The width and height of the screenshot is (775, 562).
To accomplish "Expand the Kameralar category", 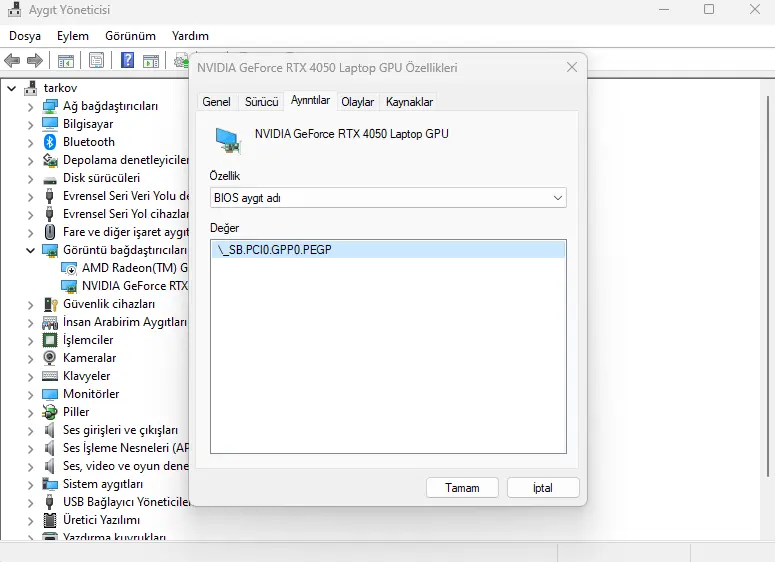I will pos(31,358).
